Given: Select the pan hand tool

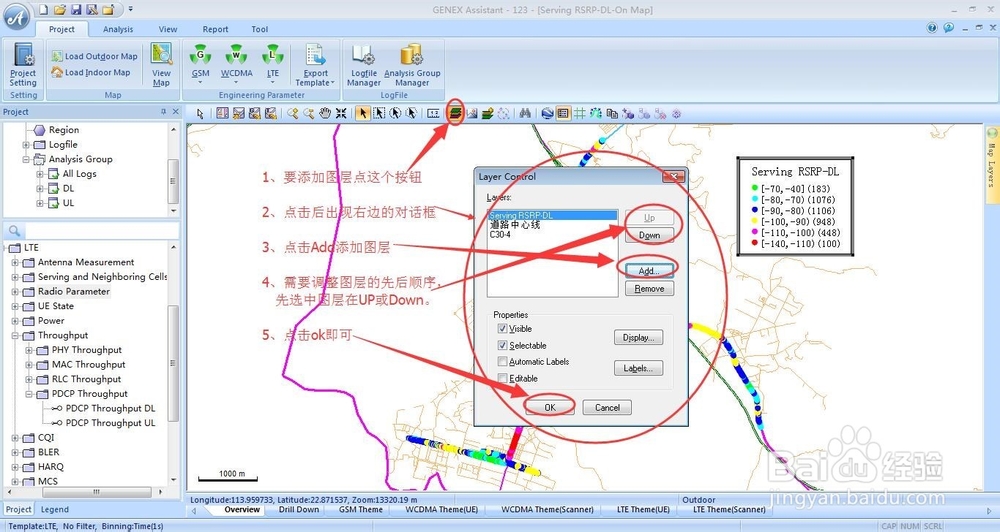Looking at the screenshot, I should [x=325, y=114].
